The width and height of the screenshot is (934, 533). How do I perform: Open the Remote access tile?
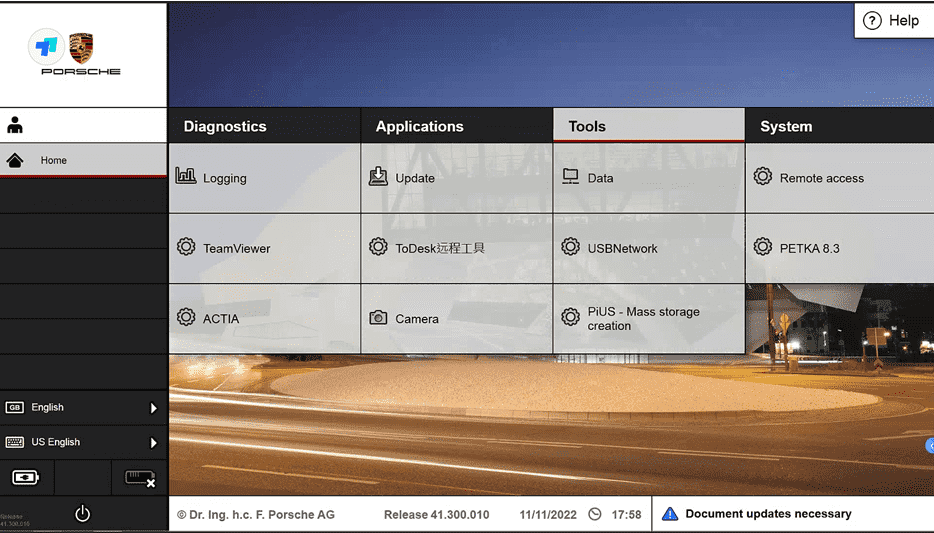[840, 177]
